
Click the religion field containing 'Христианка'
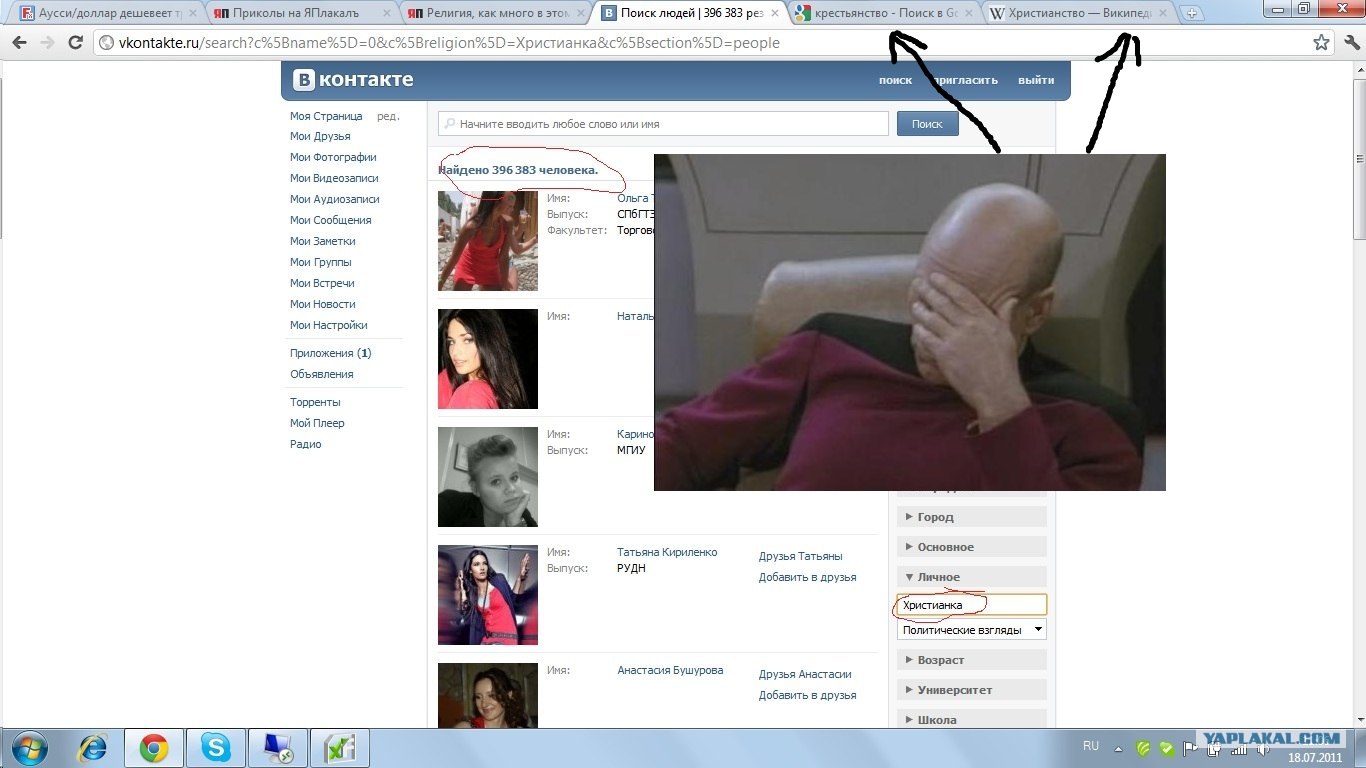pos(971,605)
